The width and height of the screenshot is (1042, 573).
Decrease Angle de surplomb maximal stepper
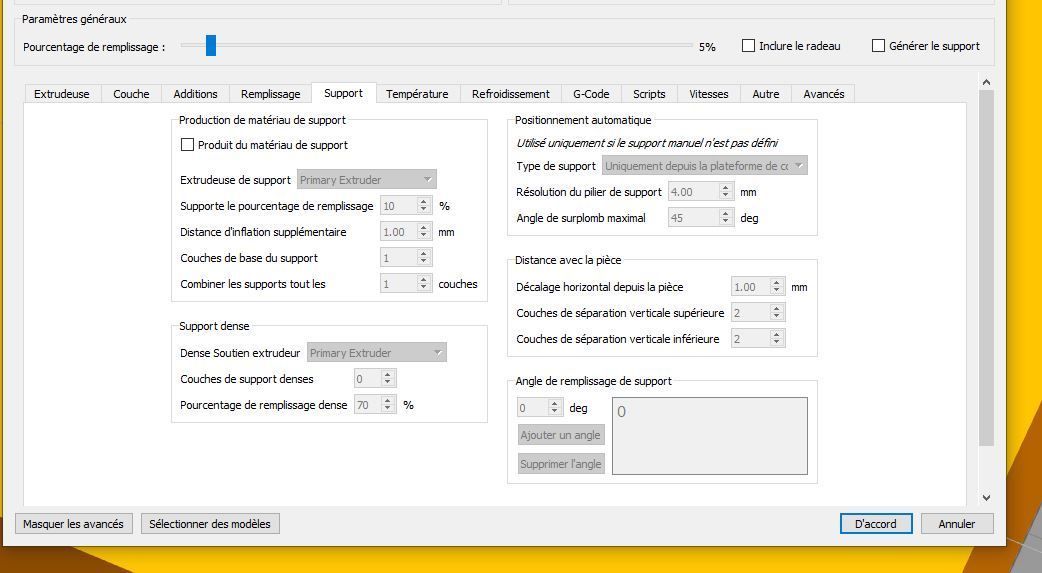point(726,221)
